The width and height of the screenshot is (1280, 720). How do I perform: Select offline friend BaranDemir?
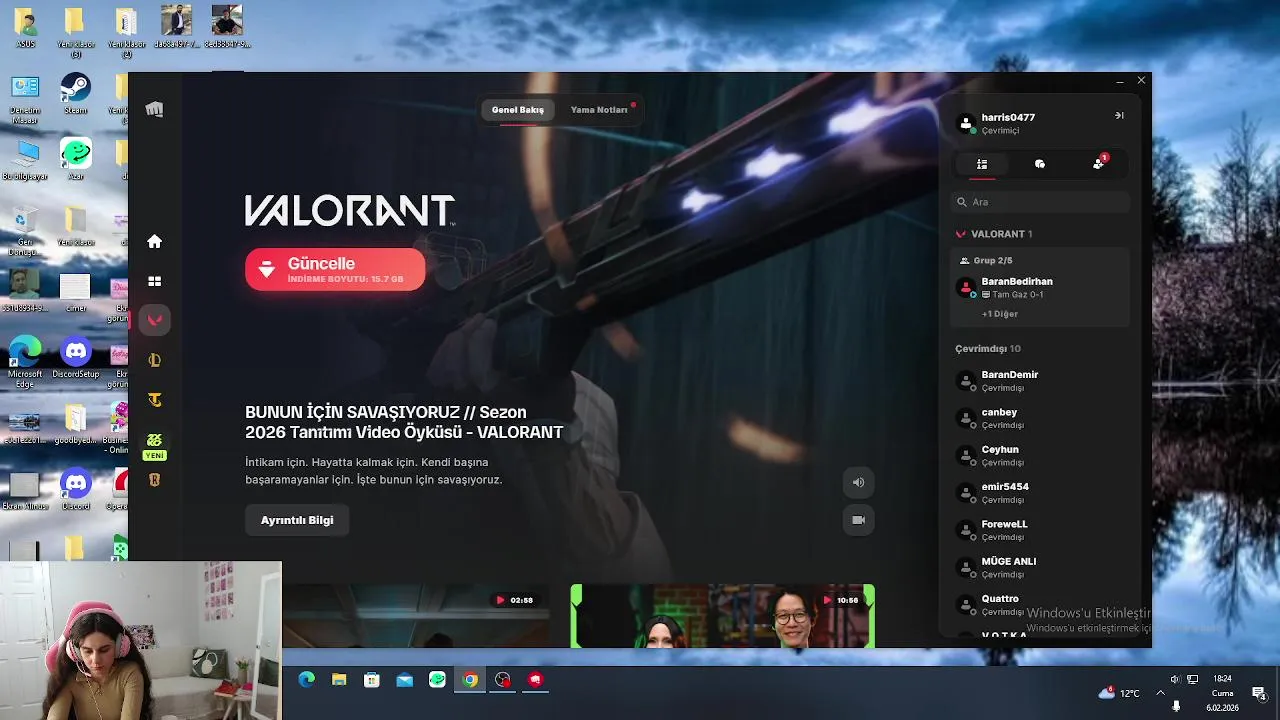pos(1040,381)
